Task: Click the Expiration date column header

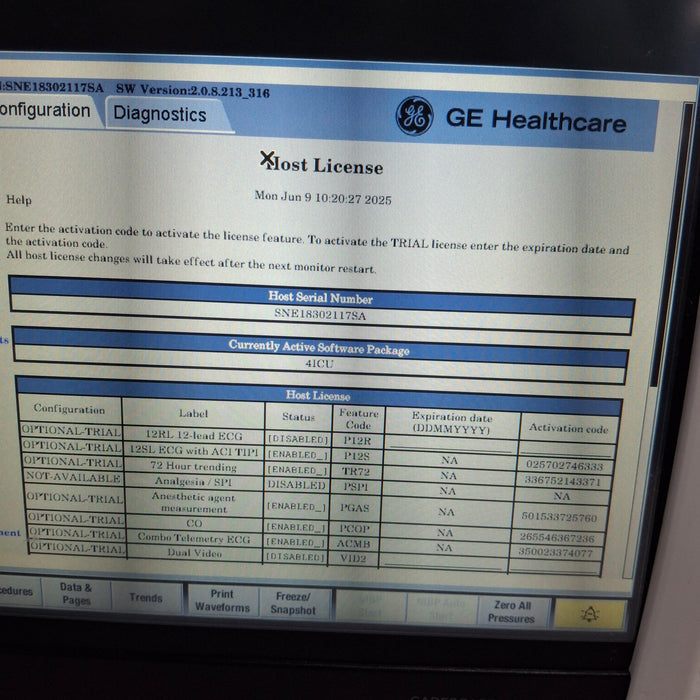Action: click(452, 423)
